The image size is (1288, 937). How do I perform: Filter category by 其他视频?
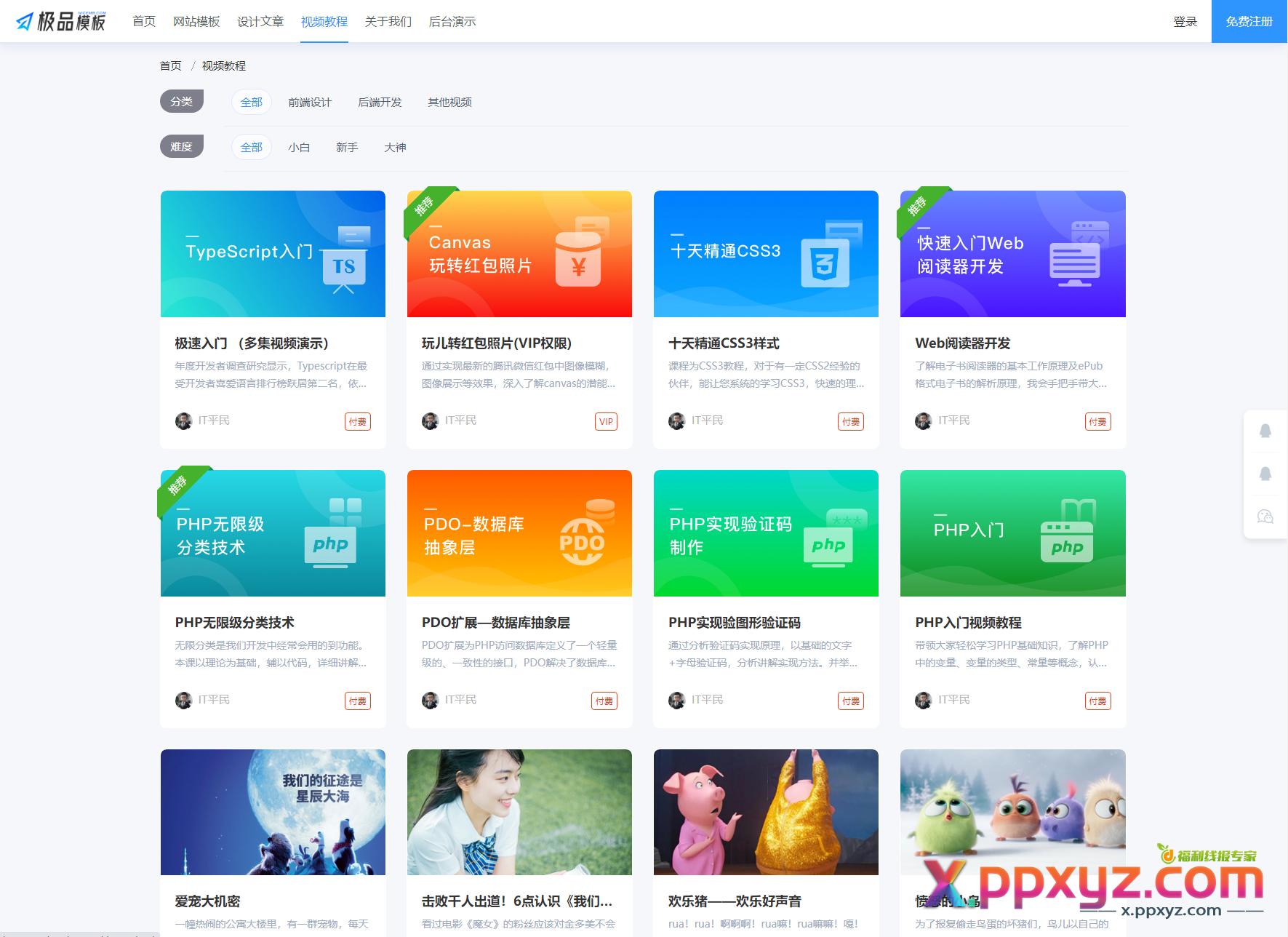pyautogui.click(x=450, y=102)
